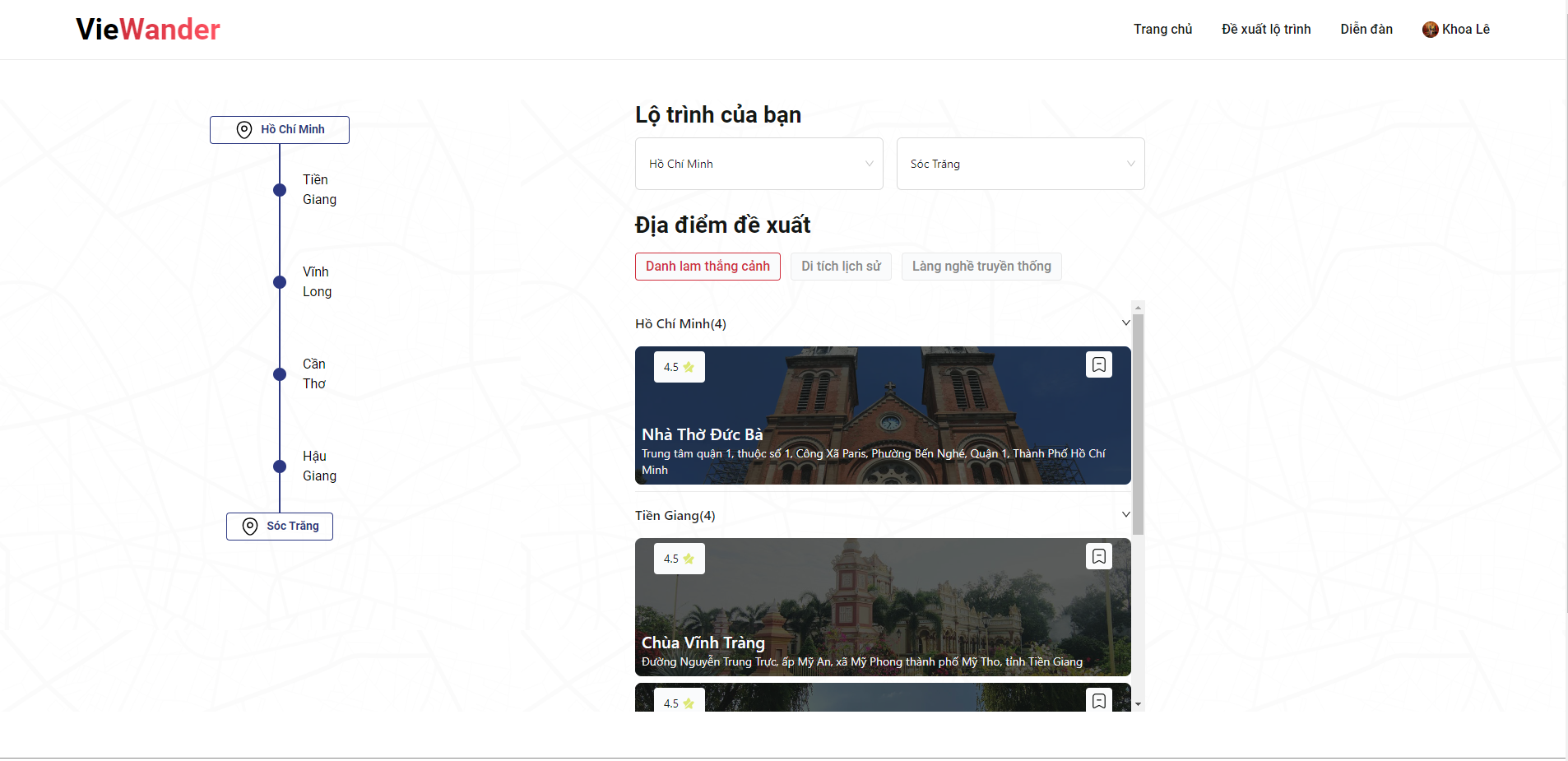
Task: Open the departure city dropdown showing Hồ Chí Minh
Action: click(758, 163)
